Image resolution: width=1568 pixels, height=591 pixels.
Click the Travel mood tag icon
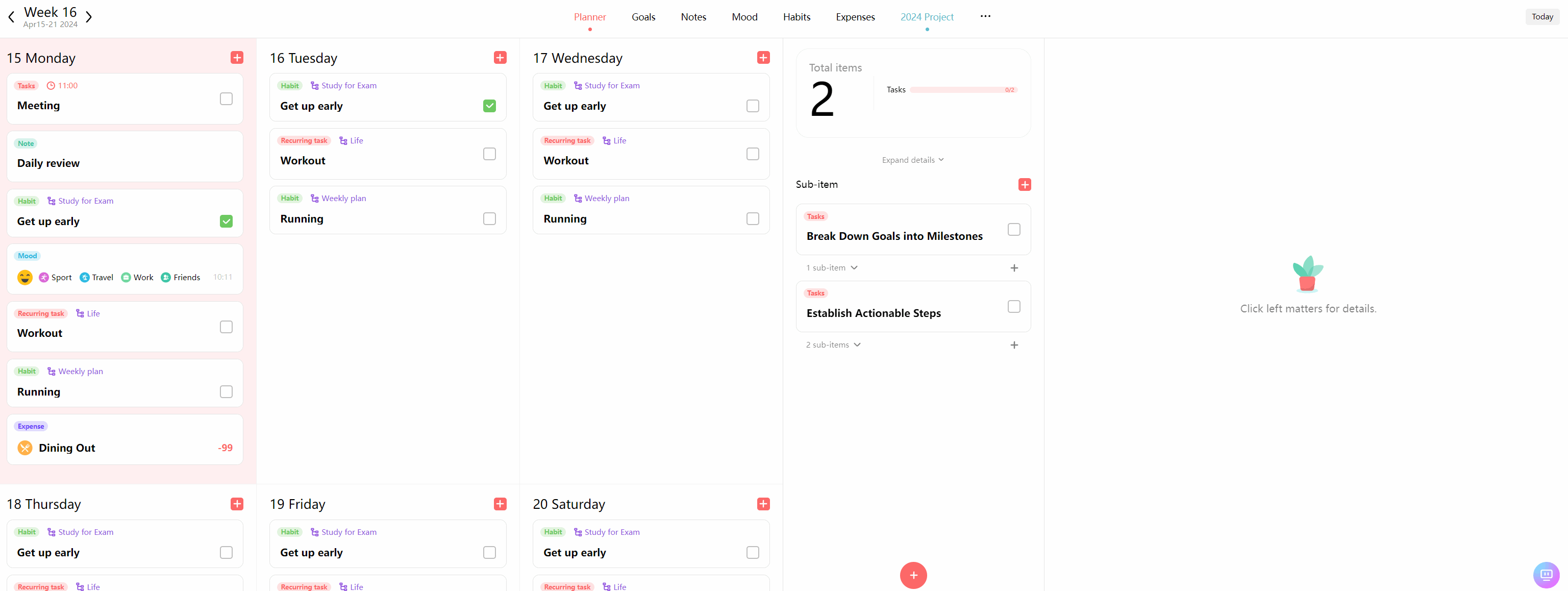tap(85, 278)
